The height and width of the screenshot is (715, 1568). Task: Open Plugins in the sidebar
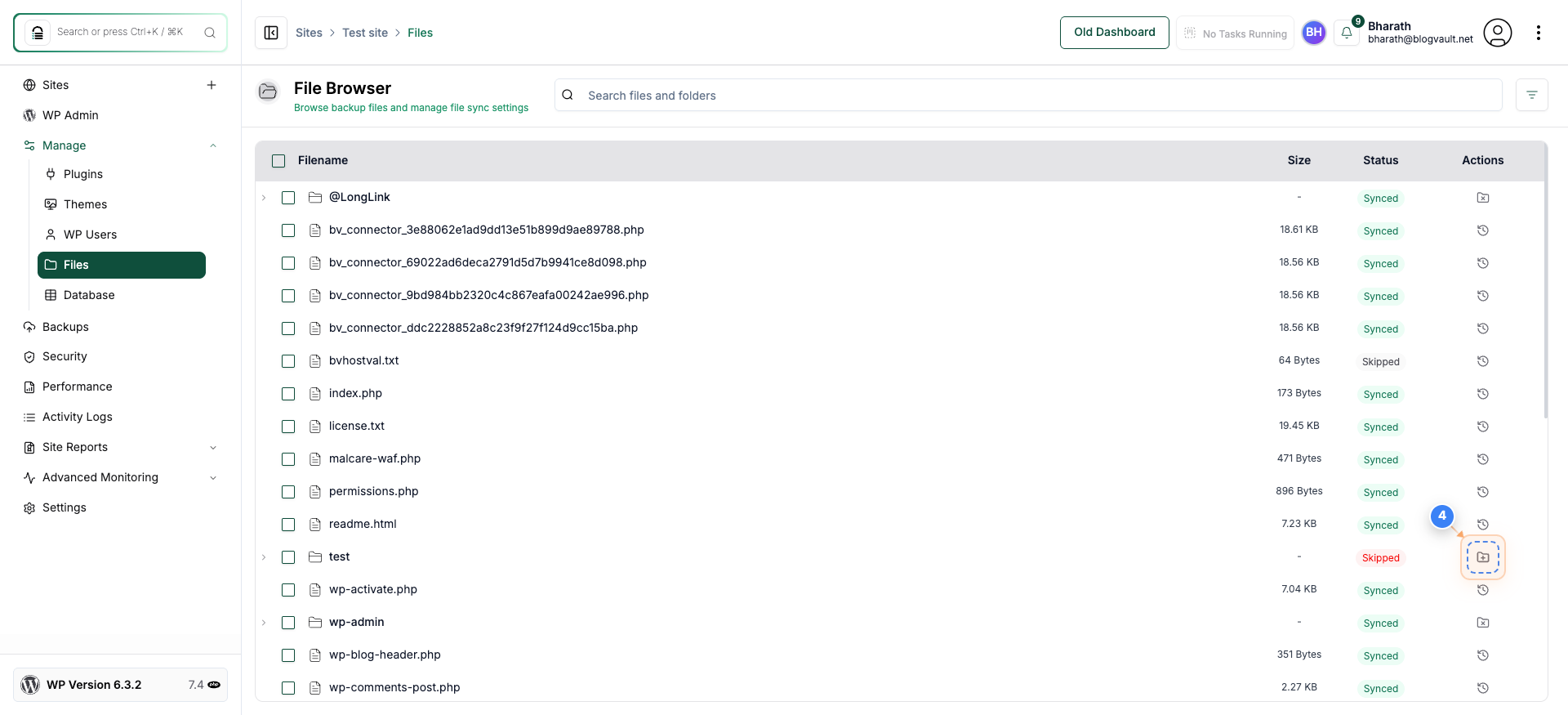pos(122,174)
